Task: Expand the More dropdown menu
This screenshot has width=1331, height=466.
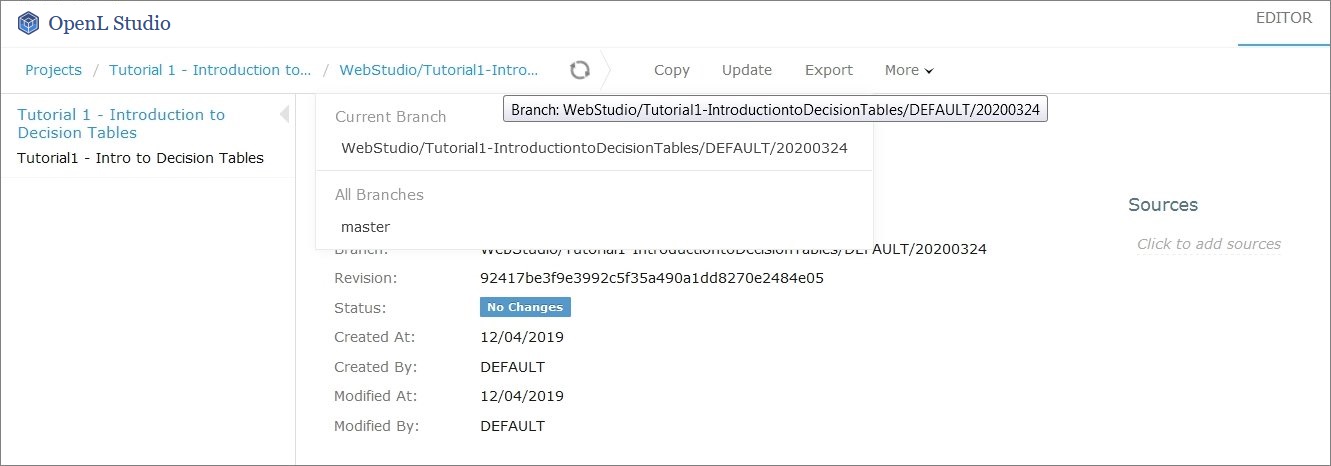Action: click(908, 70)
